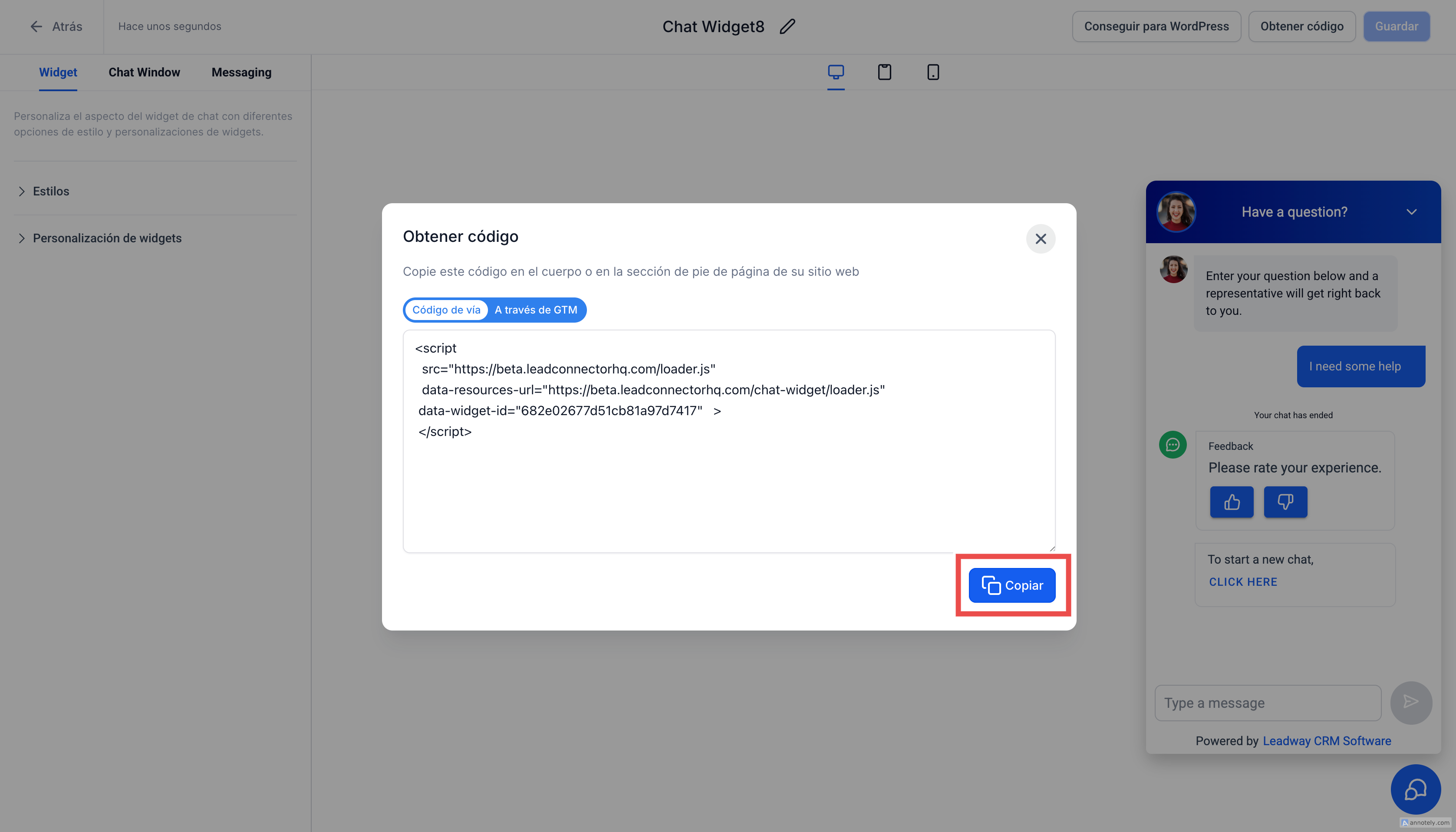Screen dimensions: 1456x832
Task: Click the send message paper plane icon
Action: (x=1411, y=702)
